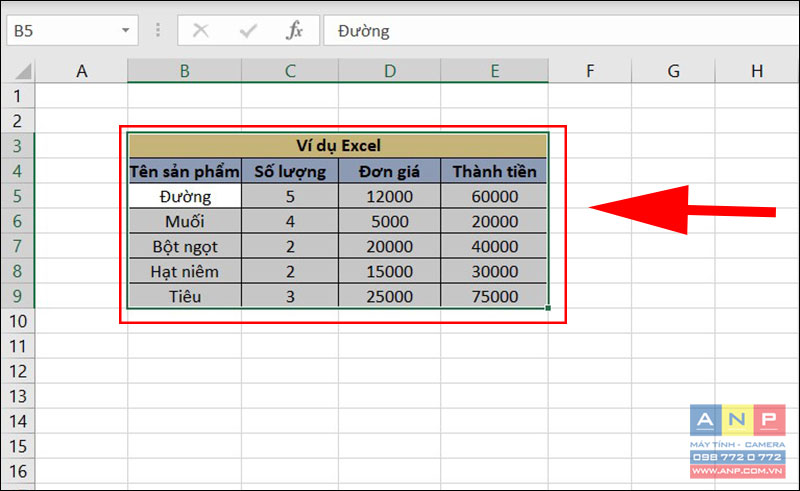The width and height of the screenshot is (800, 491).
Task: Click the quantity cell in the Muối row
Action: tap(290, 221)
